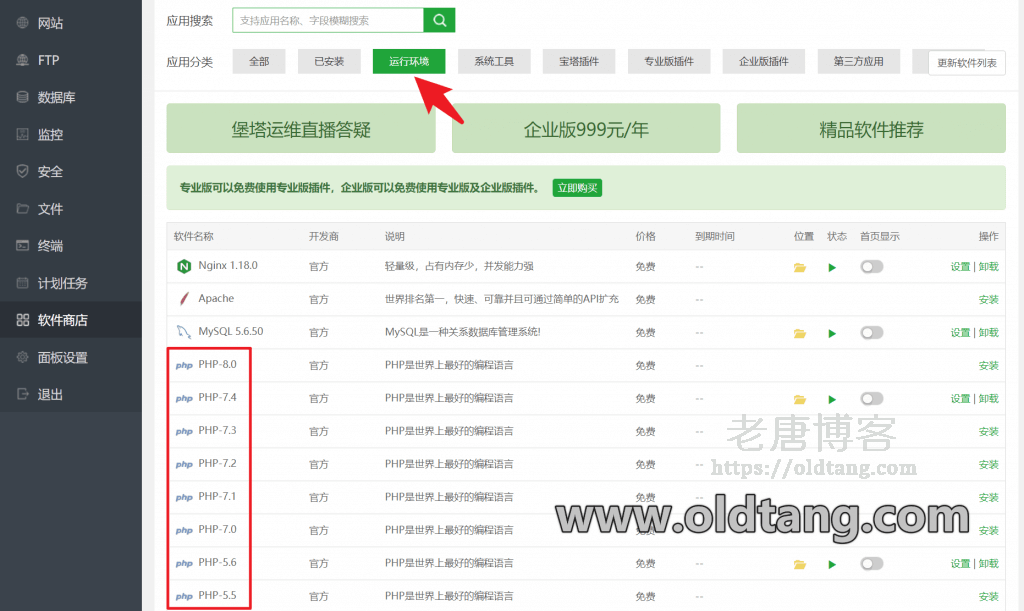The image size is (1024, 611).
Task: Click 立即购买 to buy the pro version
Action: click(577, 187)
